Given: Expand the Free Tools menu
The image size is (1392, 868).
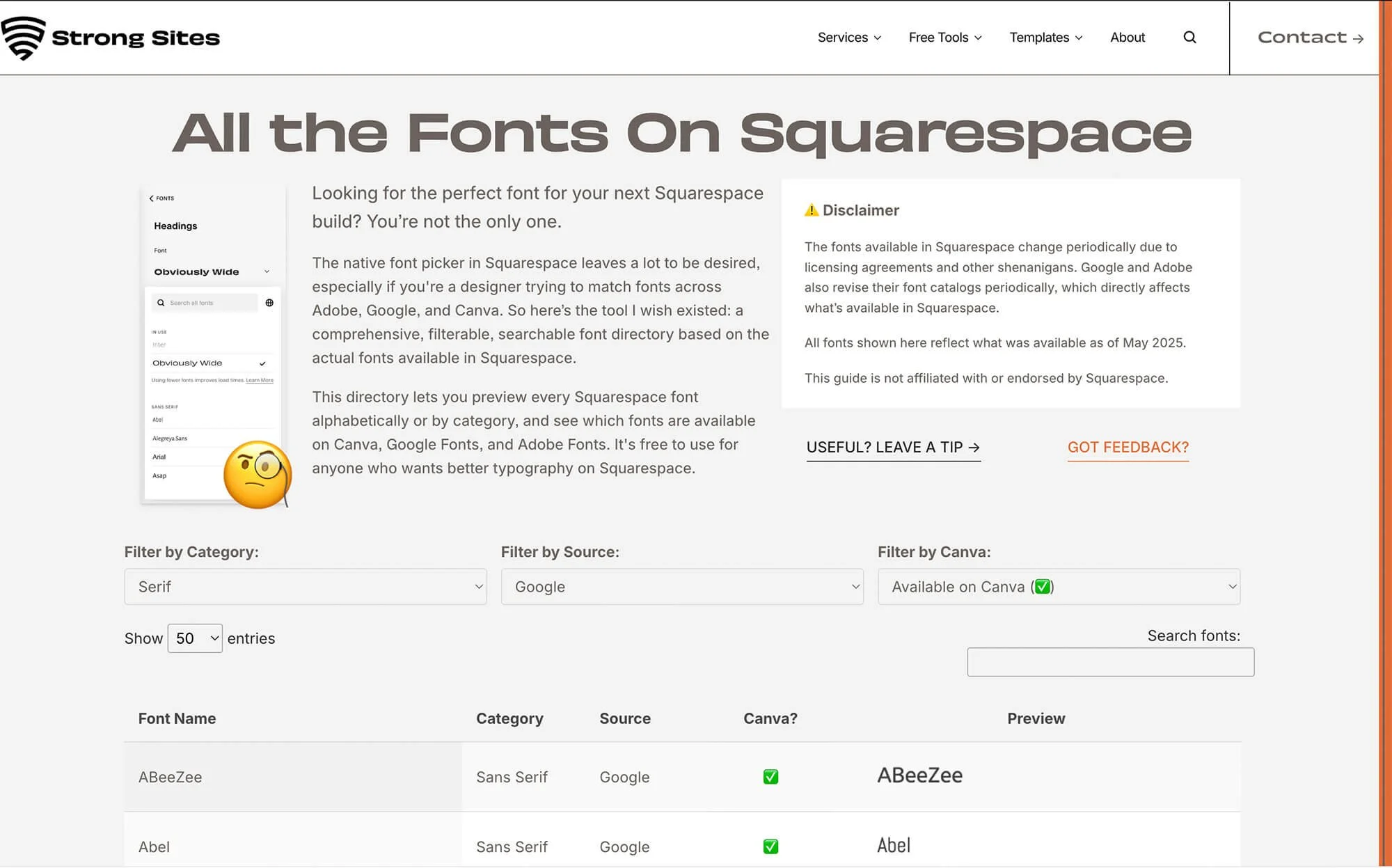Looking at the screenshot, I should (944, 38).
